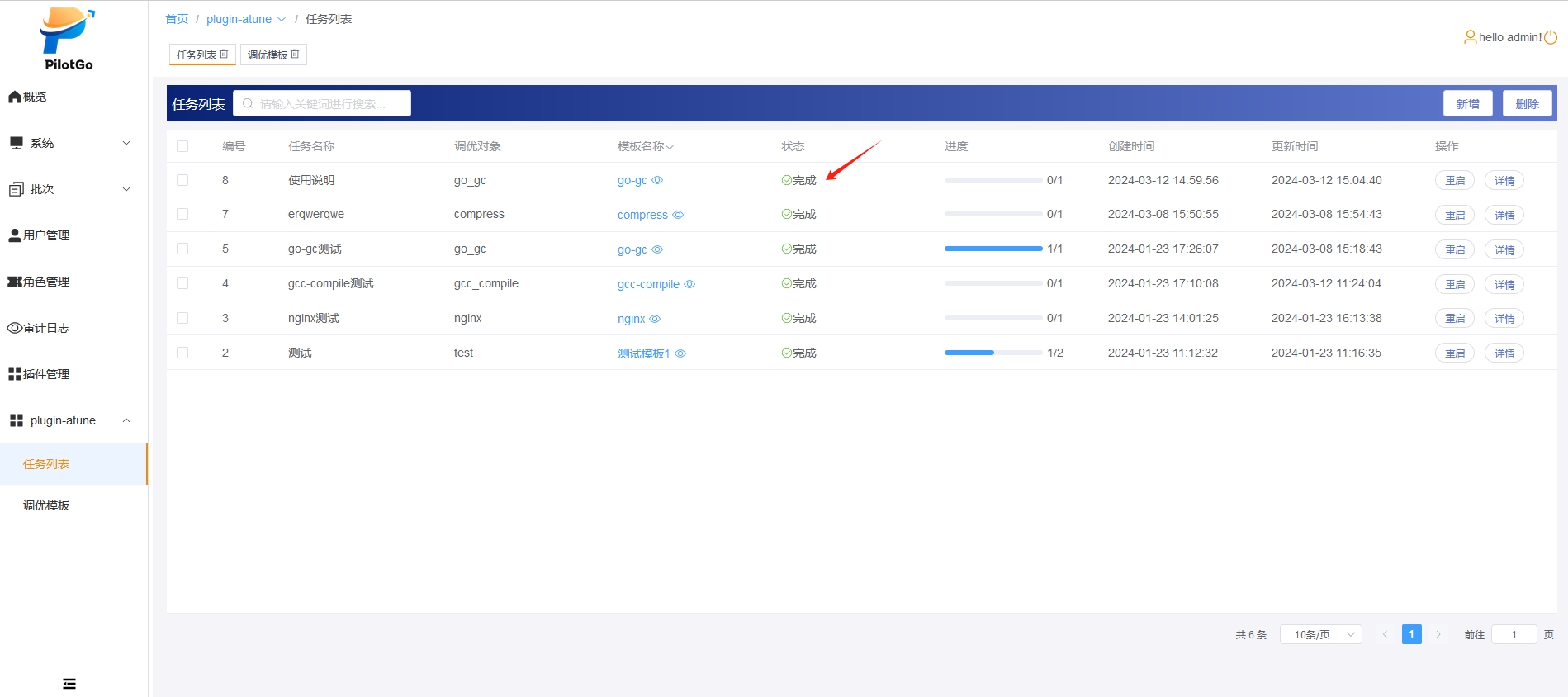
Task: Click the 新增 button
Action: pos(1467,103)
